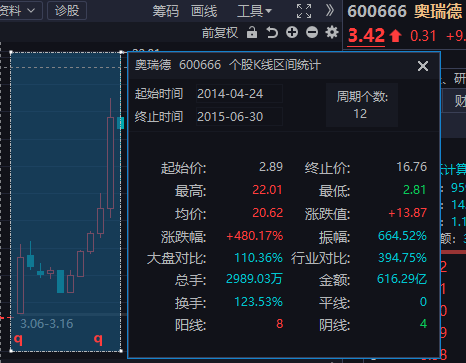This screenshot has height=363, width=466.
Task: Click the 振幅 664.52% value
Action: pos(402,236)
